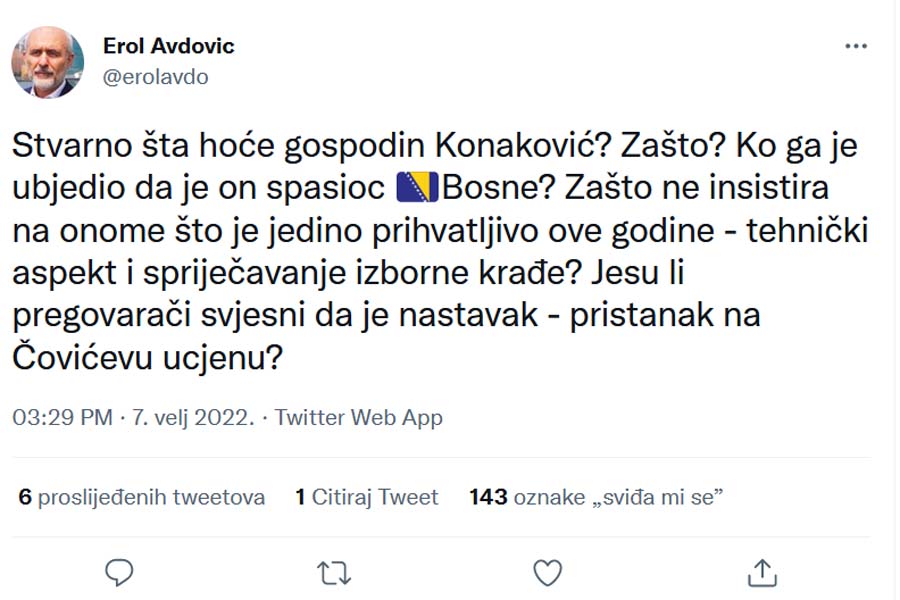Open Erol Avdovic's profile photo
This screenshot has width=900, height=600.
(47, 61)
